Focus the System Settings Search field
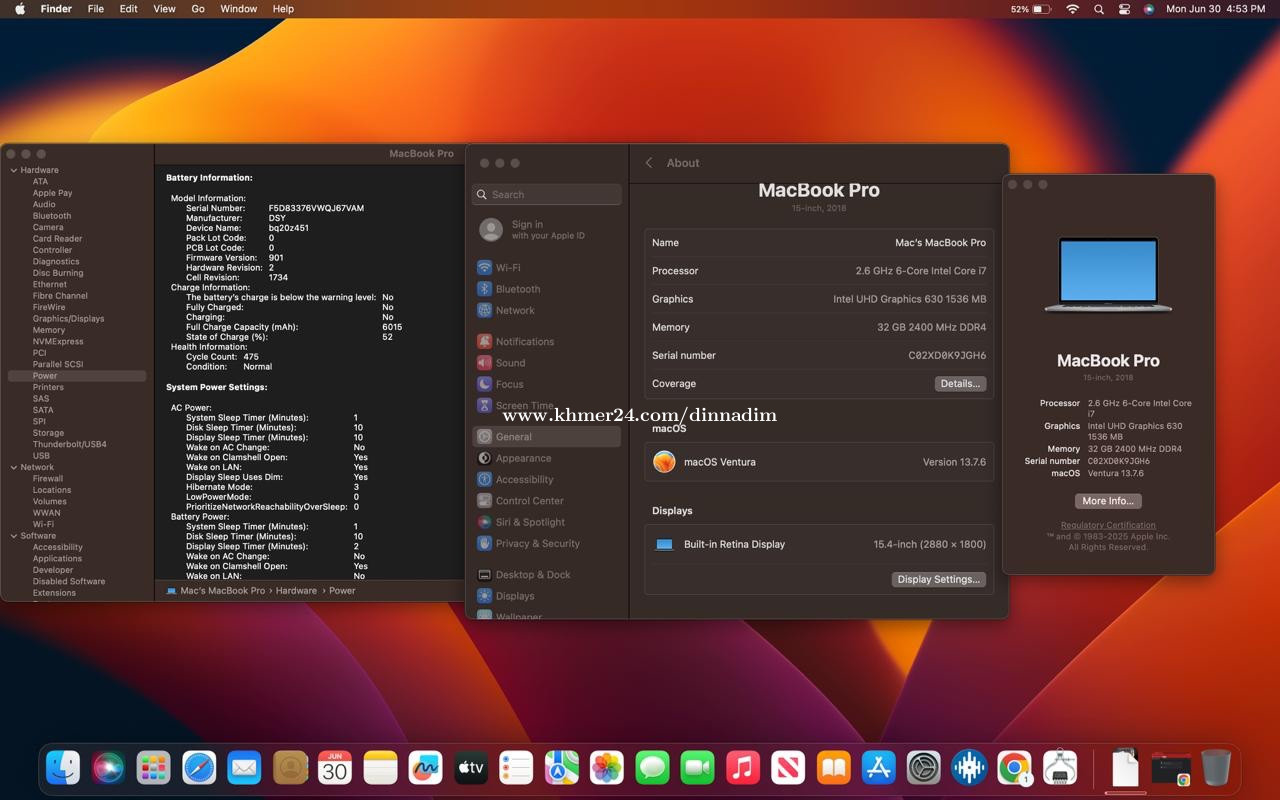 click(x=547, y=195)
